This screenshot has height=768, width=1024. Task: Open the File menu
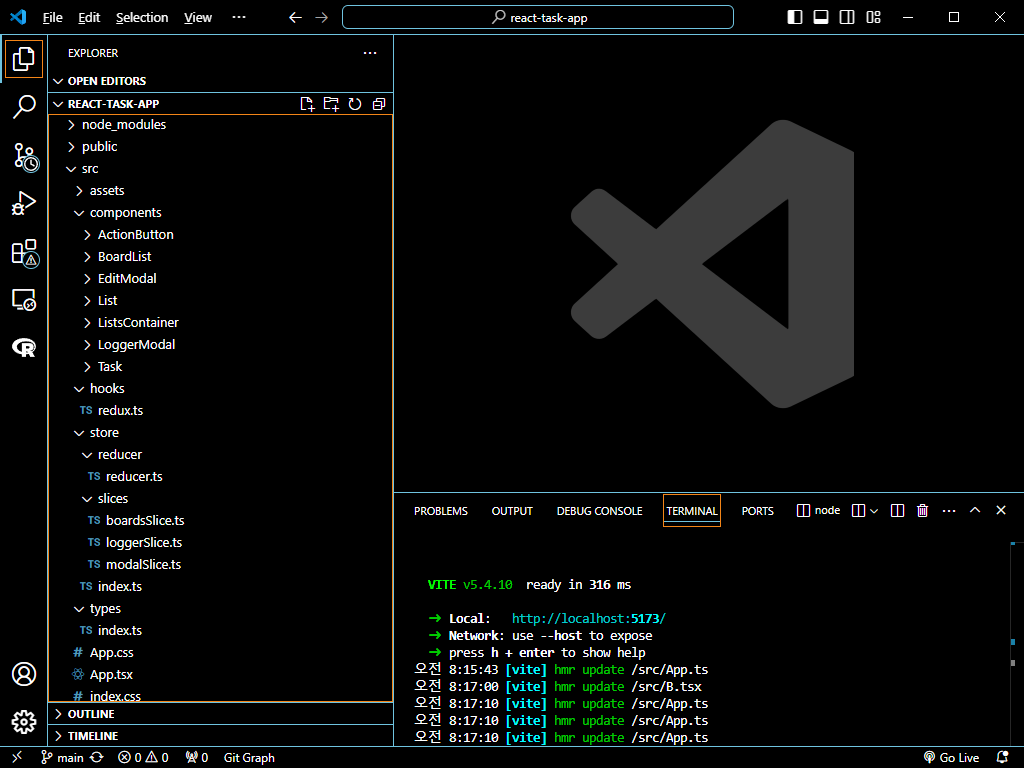[52, 18]
